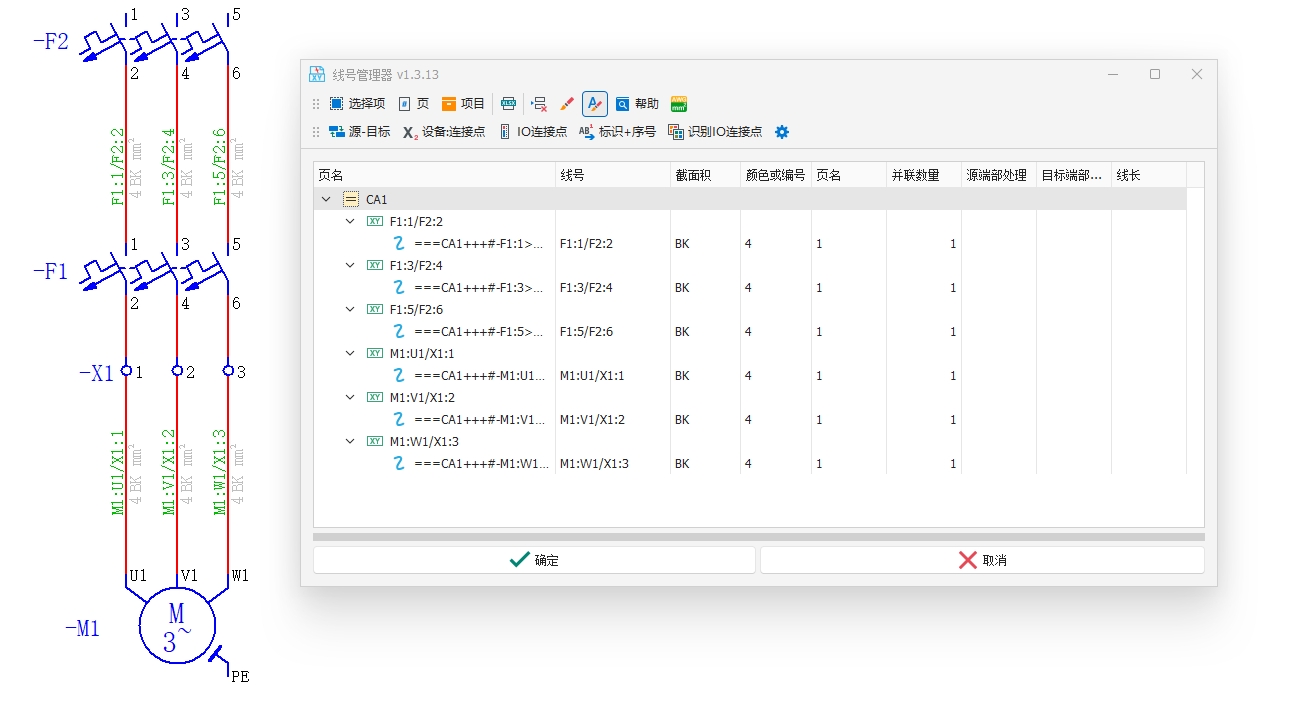Select the paintbrush icon in toolbar
The height and width of the screenshot is (705, 1292).
coord(567,104)
